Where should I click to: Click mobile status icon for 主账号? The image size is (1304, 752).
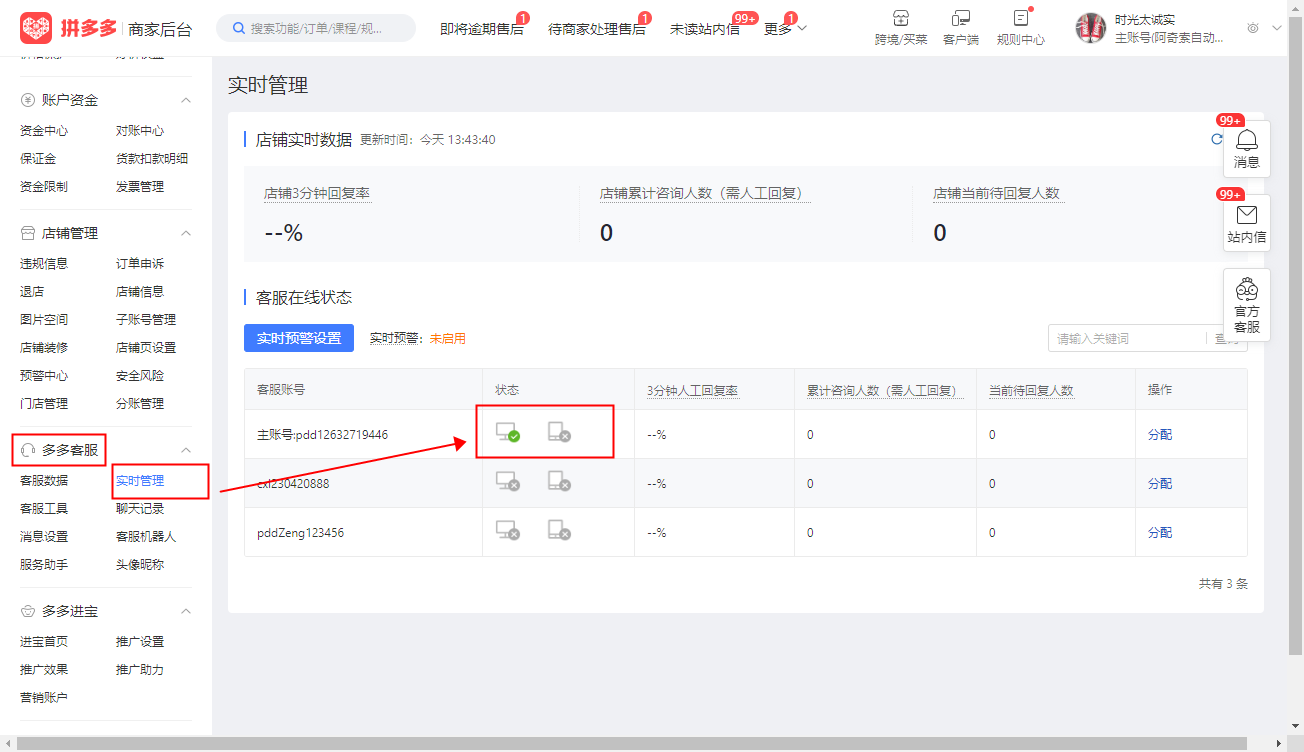(x=559, y=432)
